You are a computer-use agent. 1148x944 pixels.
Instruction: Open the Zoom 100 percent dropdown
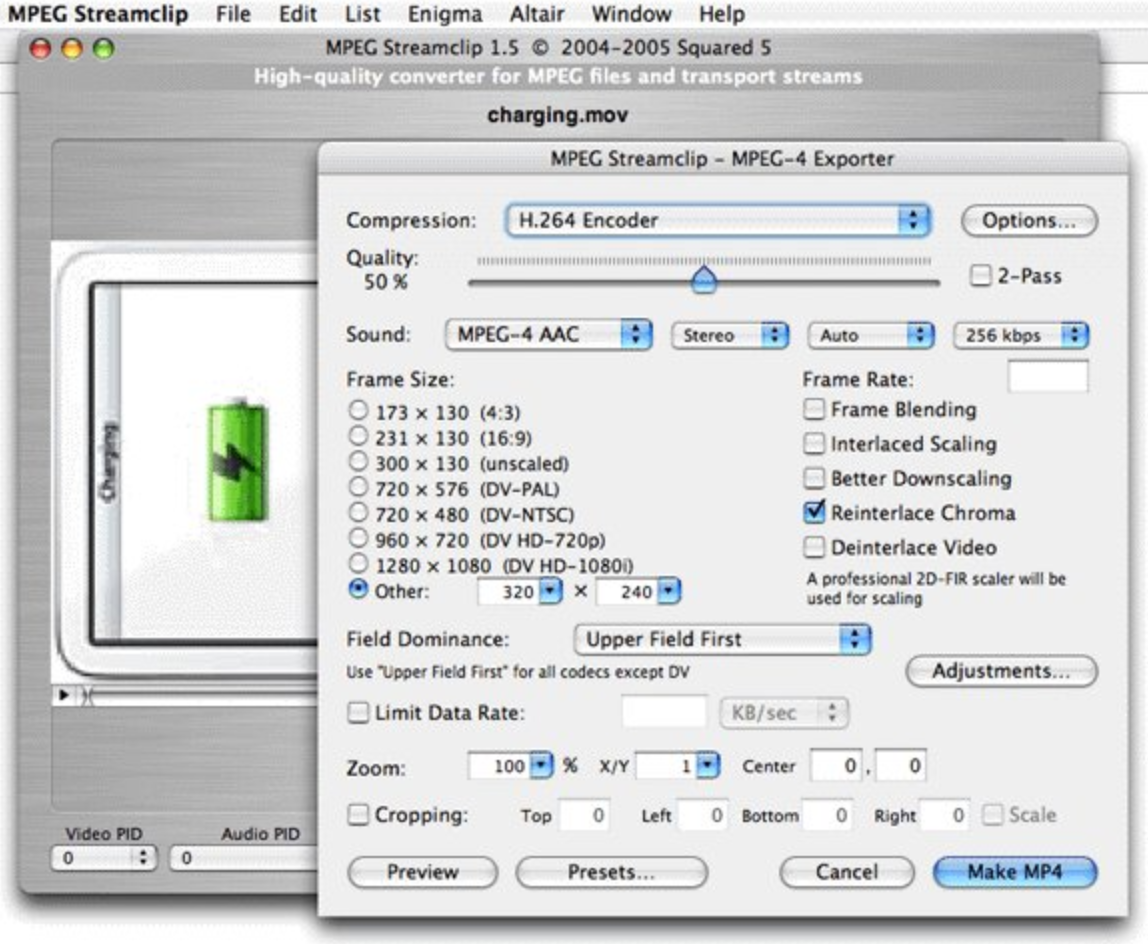tap(541, 766)
